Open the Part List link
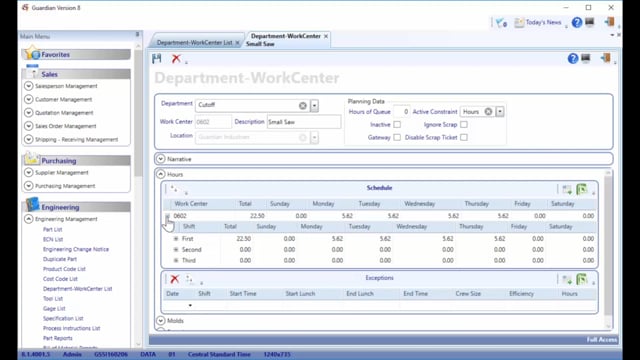Viewport: 640px width, 360px height. pyautogui.click(x=53, y=229)
